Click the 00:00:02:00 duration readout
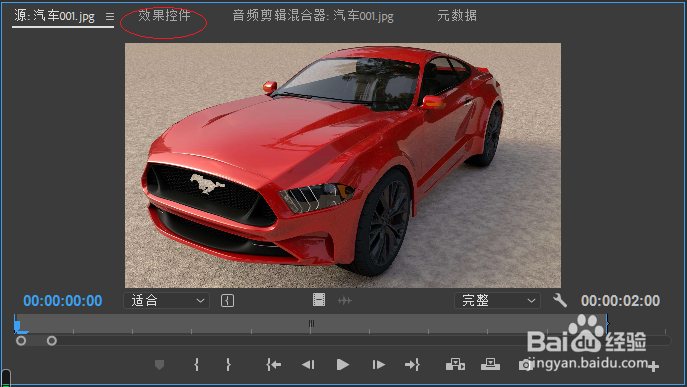 [620, 301]
